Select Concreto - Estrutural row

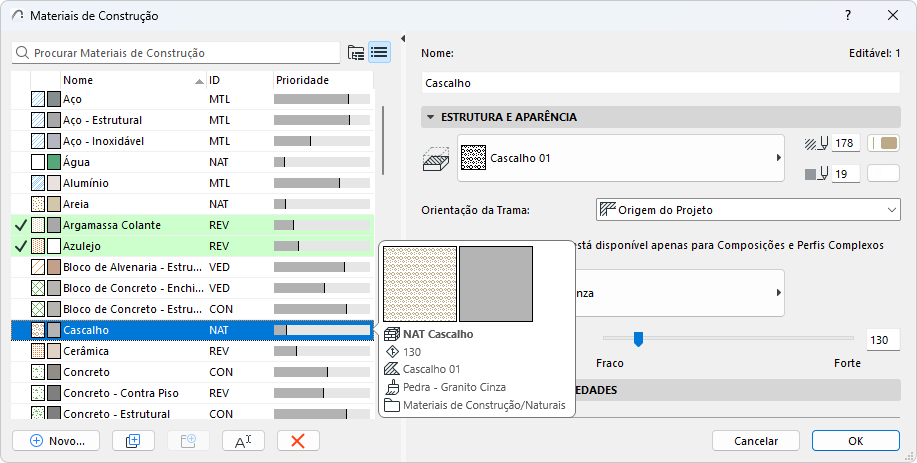tap(192, 413)
